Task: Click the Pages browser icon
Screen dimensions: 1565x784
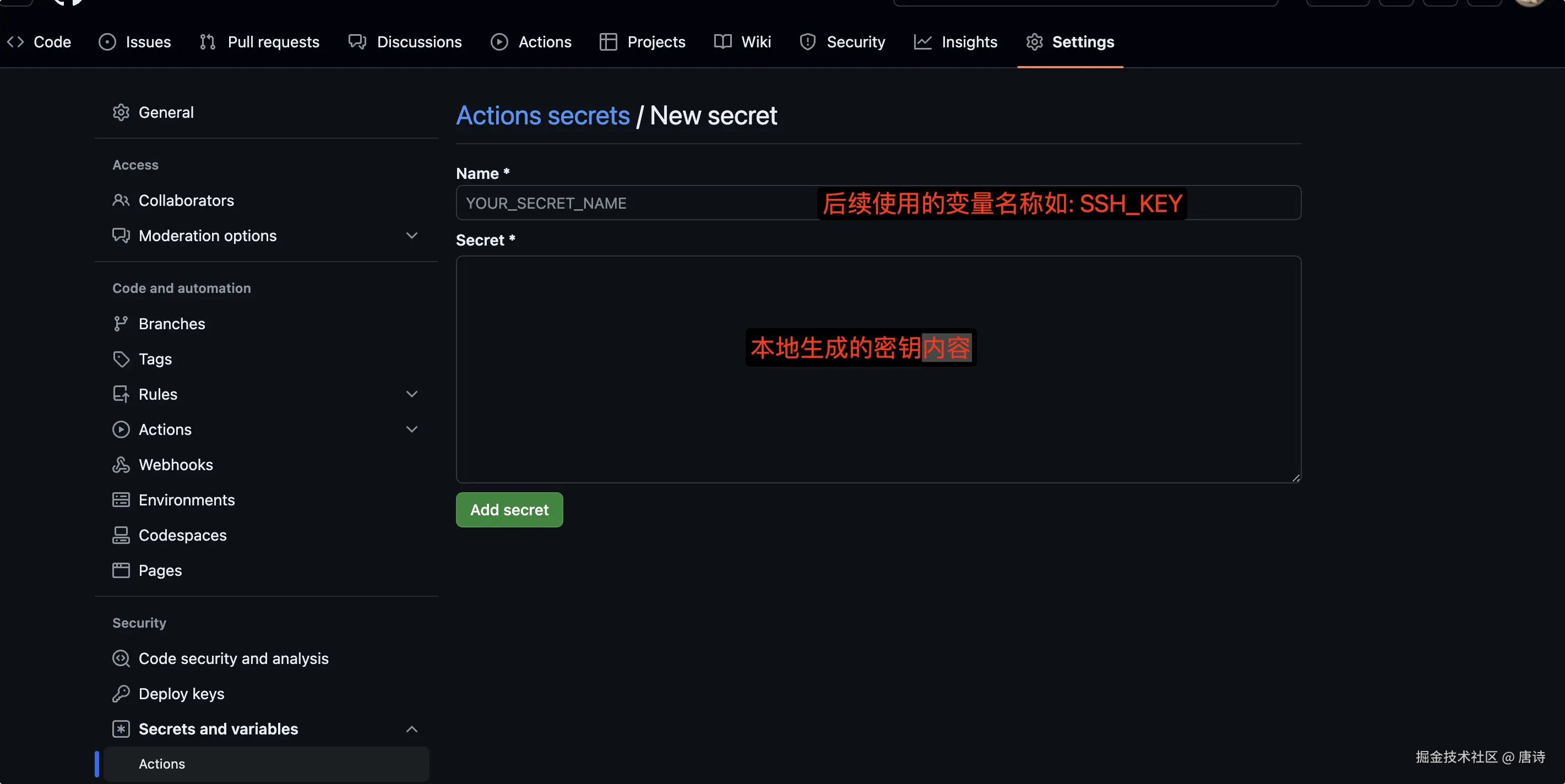Action: point(121,570)
